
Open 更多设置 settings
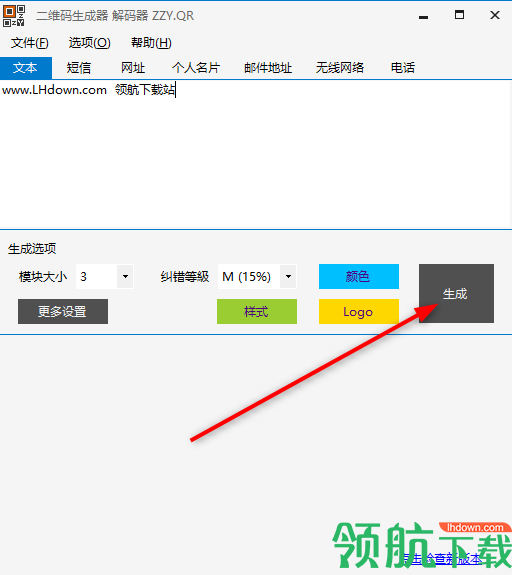tap(63, 312)
